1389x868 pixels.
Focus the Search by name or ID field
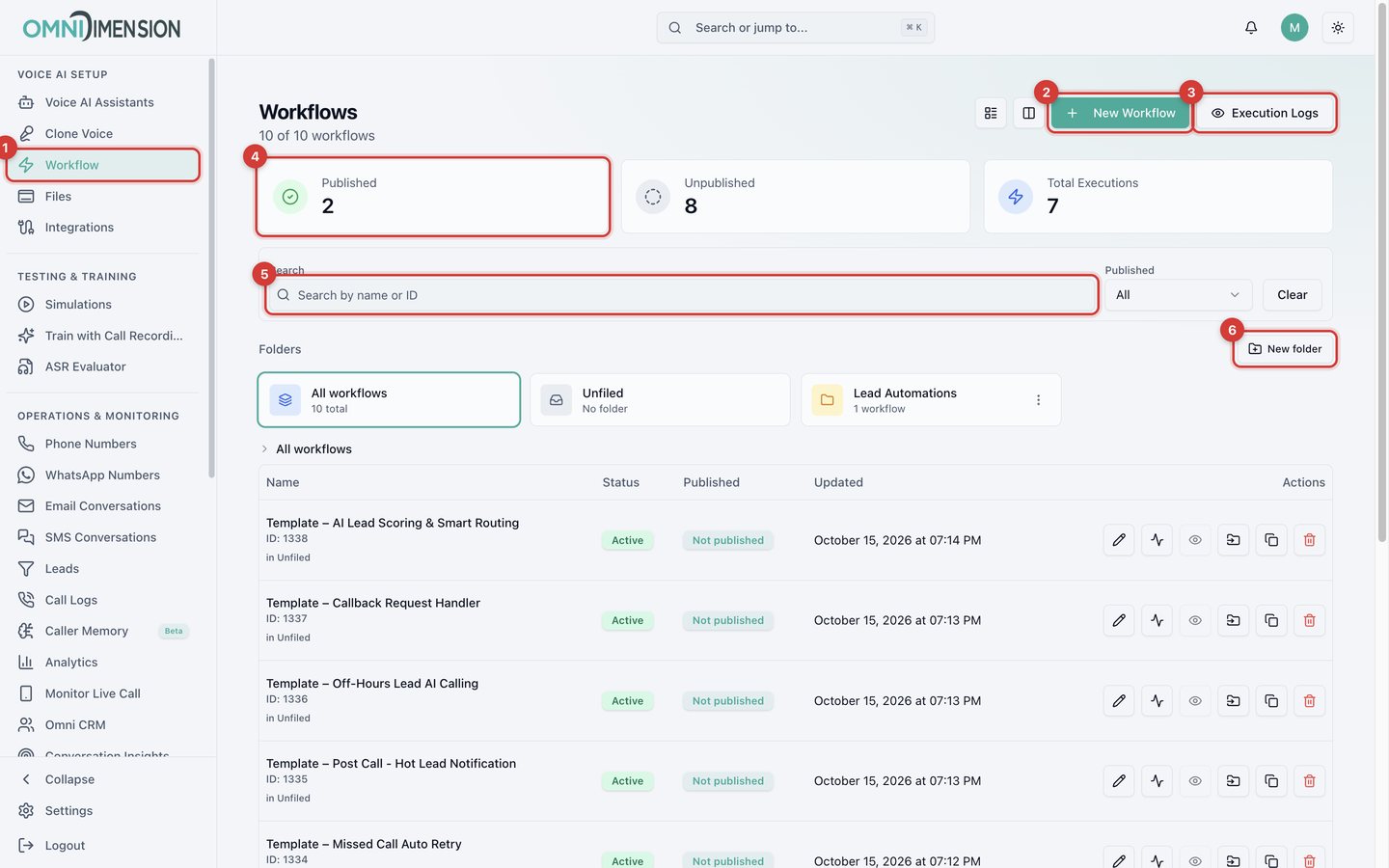coord(682,295)
